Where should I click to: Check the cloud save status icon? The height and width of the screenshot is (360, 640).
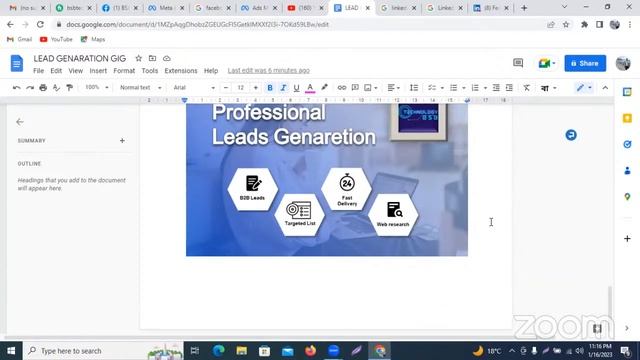[x=167, y=58]
